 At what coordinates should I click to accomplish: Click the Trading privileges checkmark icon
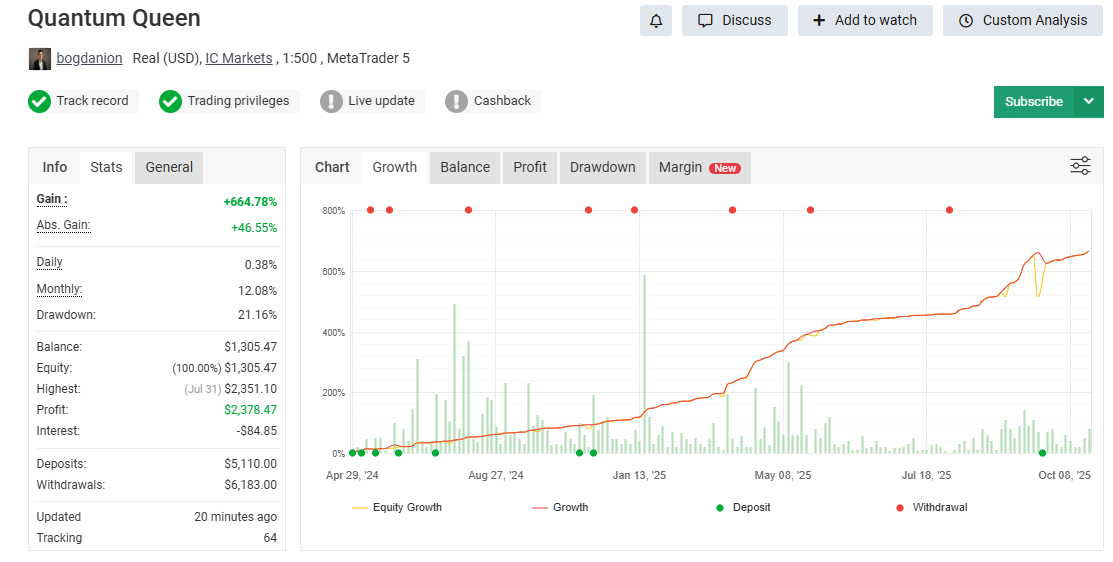(x=171, y=101)
